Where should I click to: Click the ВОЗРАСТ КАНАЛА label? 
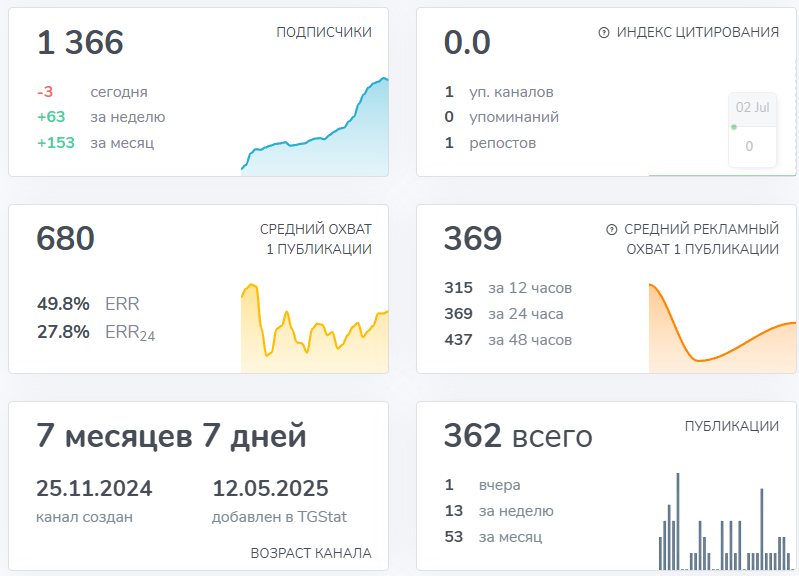coord(311,553)
